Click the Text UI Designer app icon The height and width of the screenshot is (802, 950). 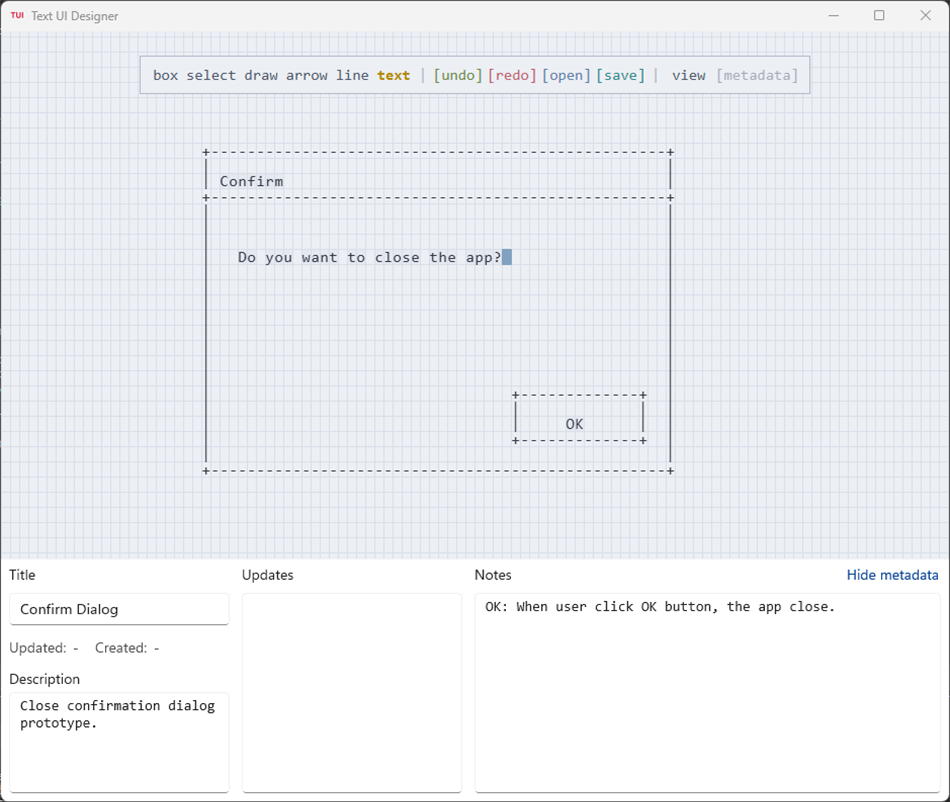17,16
